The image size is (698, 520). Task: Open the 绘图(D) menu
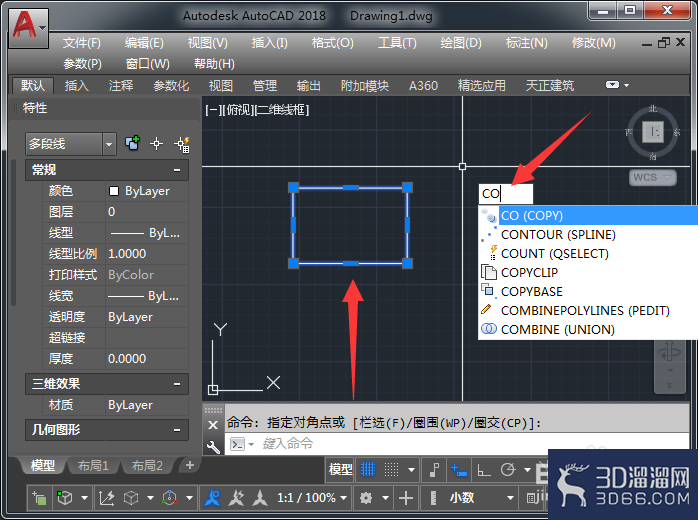pos(461,43)
